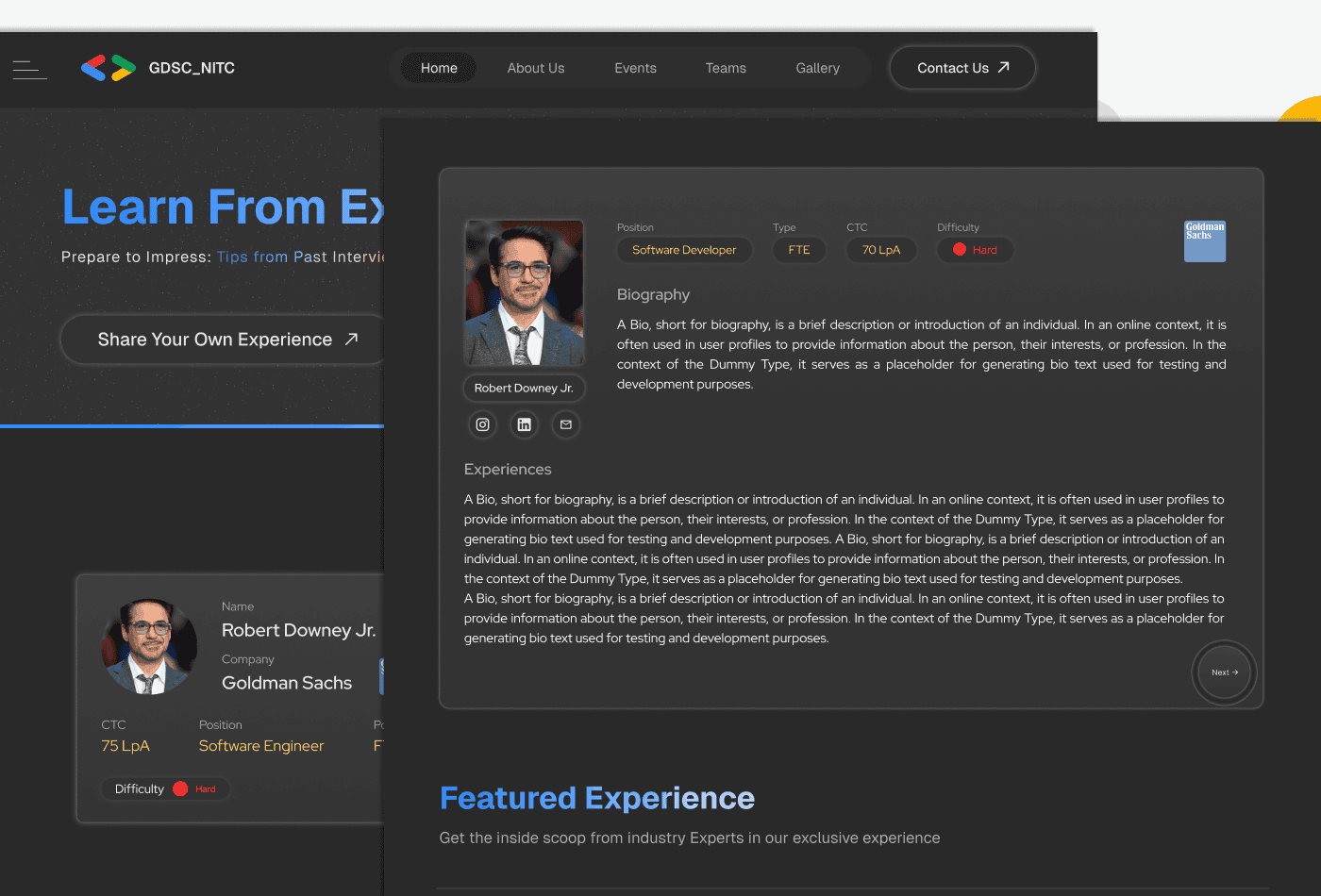Open the About Us page

click(x=536, y=68)
